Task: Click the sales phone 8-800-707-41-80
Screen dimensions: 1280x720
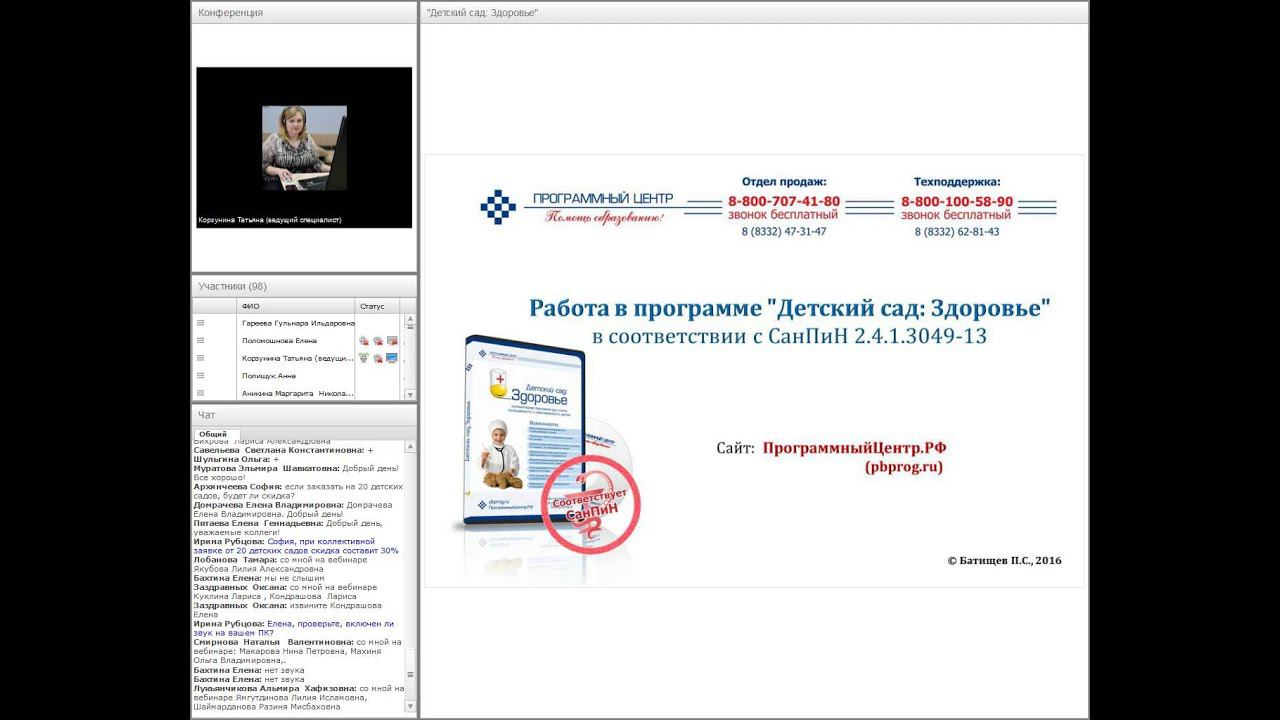Action: 783,201
